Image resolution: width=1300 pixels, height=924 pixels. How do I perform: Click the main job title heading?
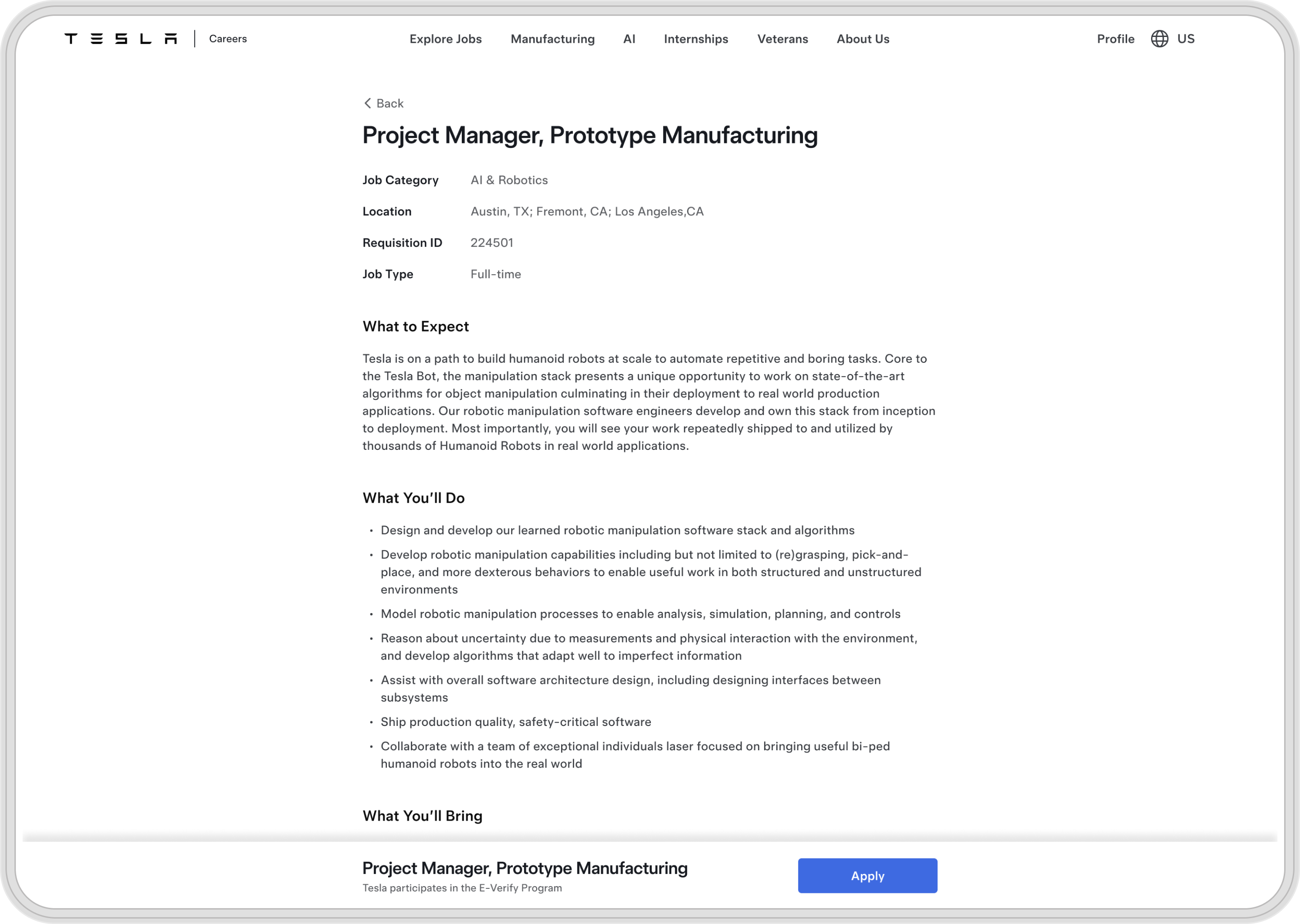pyautogui.click(x=590, y=135)
